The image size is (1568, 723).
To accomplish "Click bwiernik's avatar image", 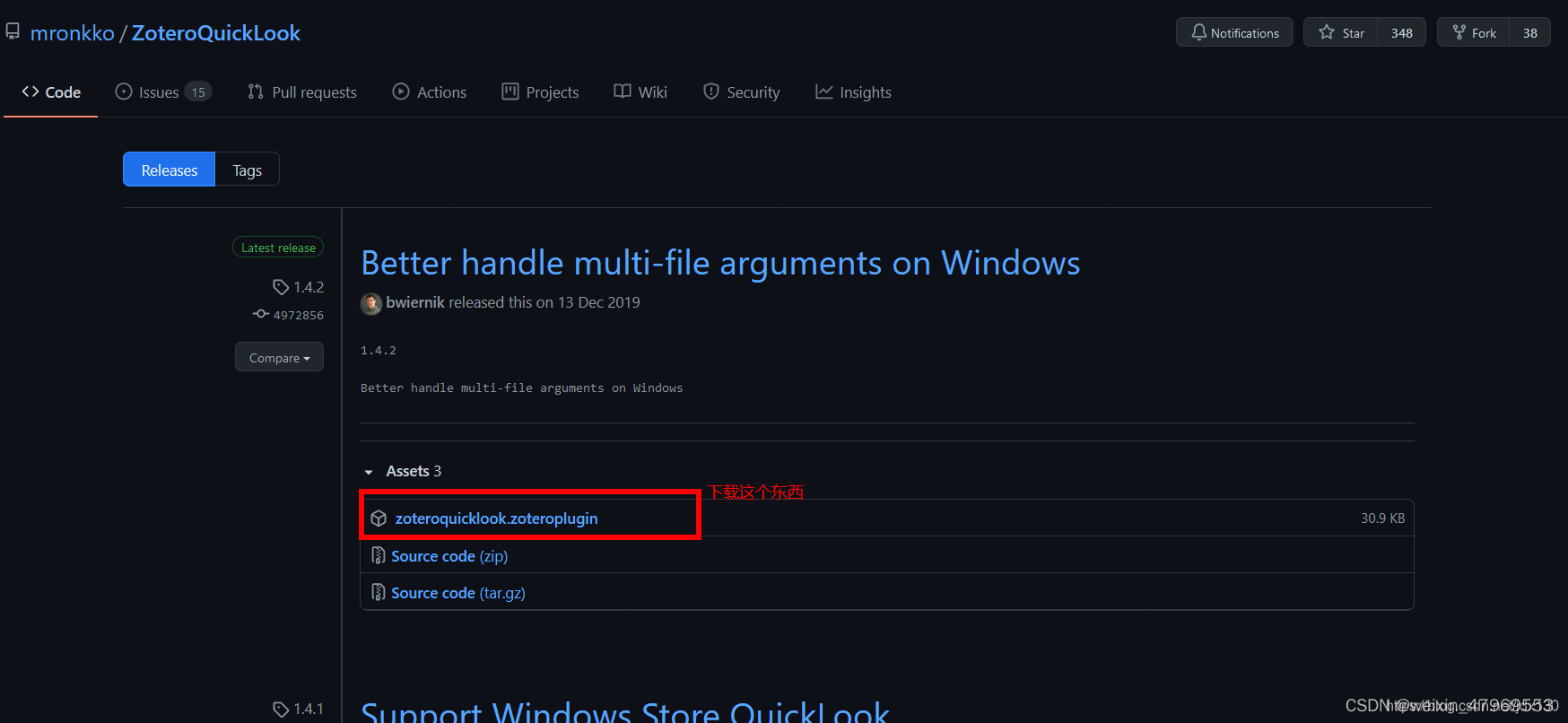I will tap(371, 304).
